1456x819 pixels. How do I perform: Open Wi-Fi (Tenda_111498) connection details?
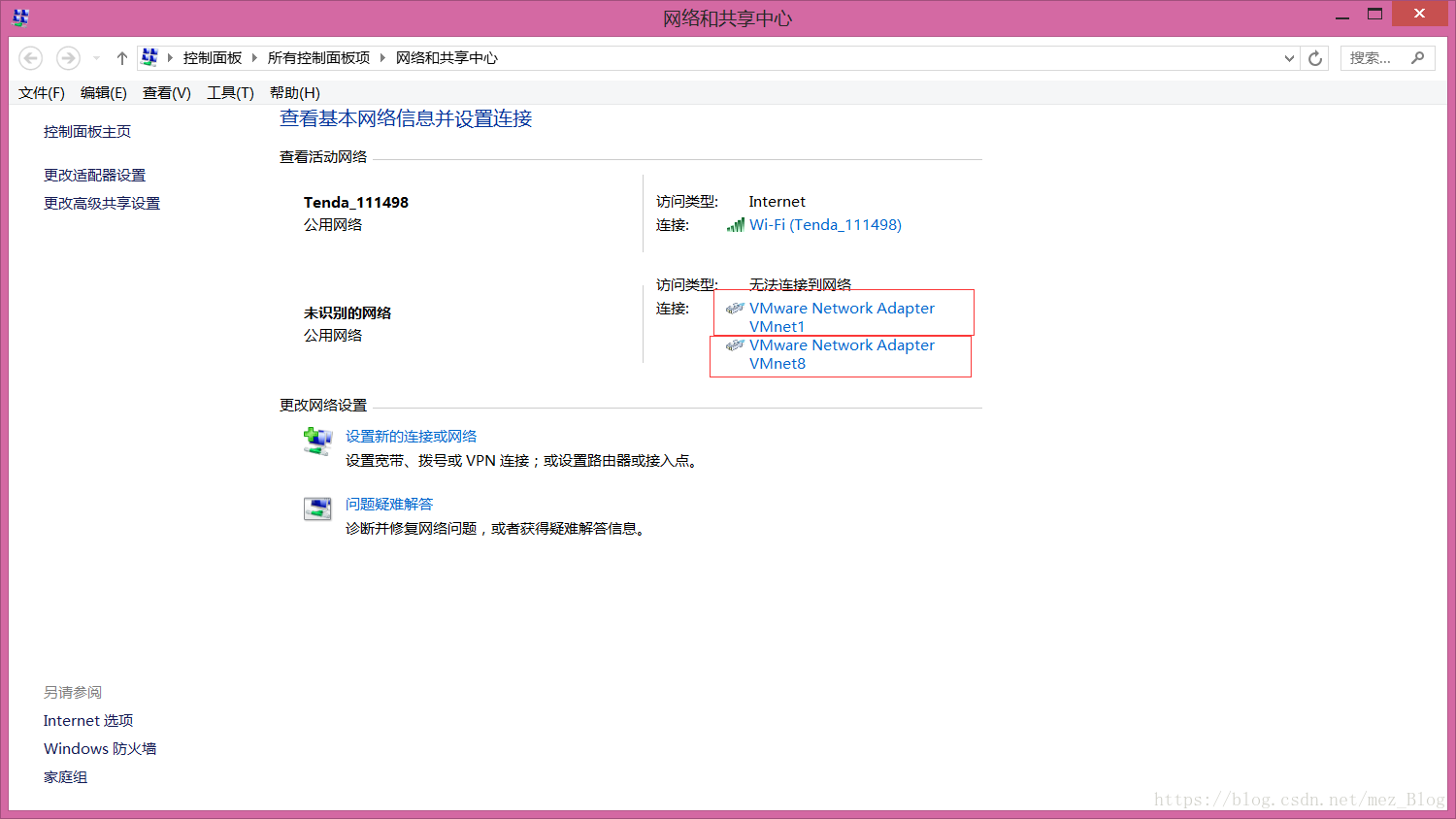pos(826,224)
